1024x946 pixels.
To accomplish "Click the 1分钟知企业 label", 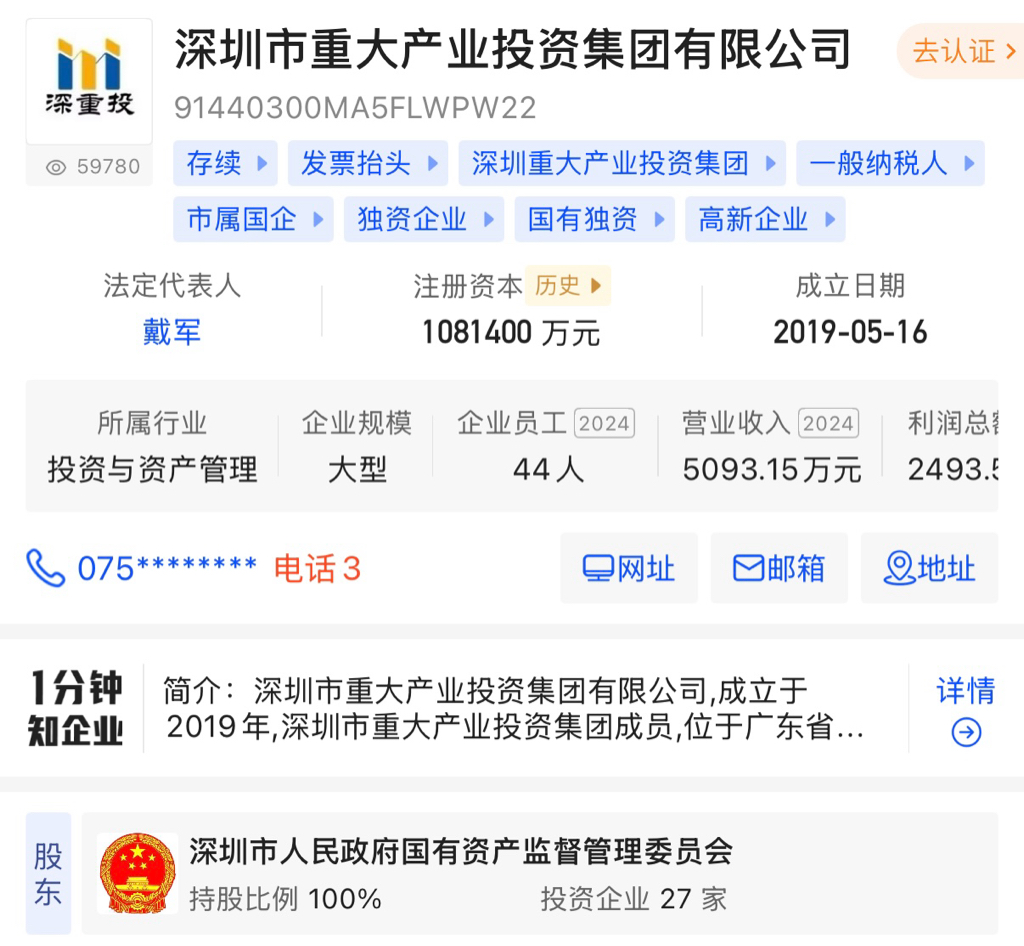I will [x=76, y=708].
